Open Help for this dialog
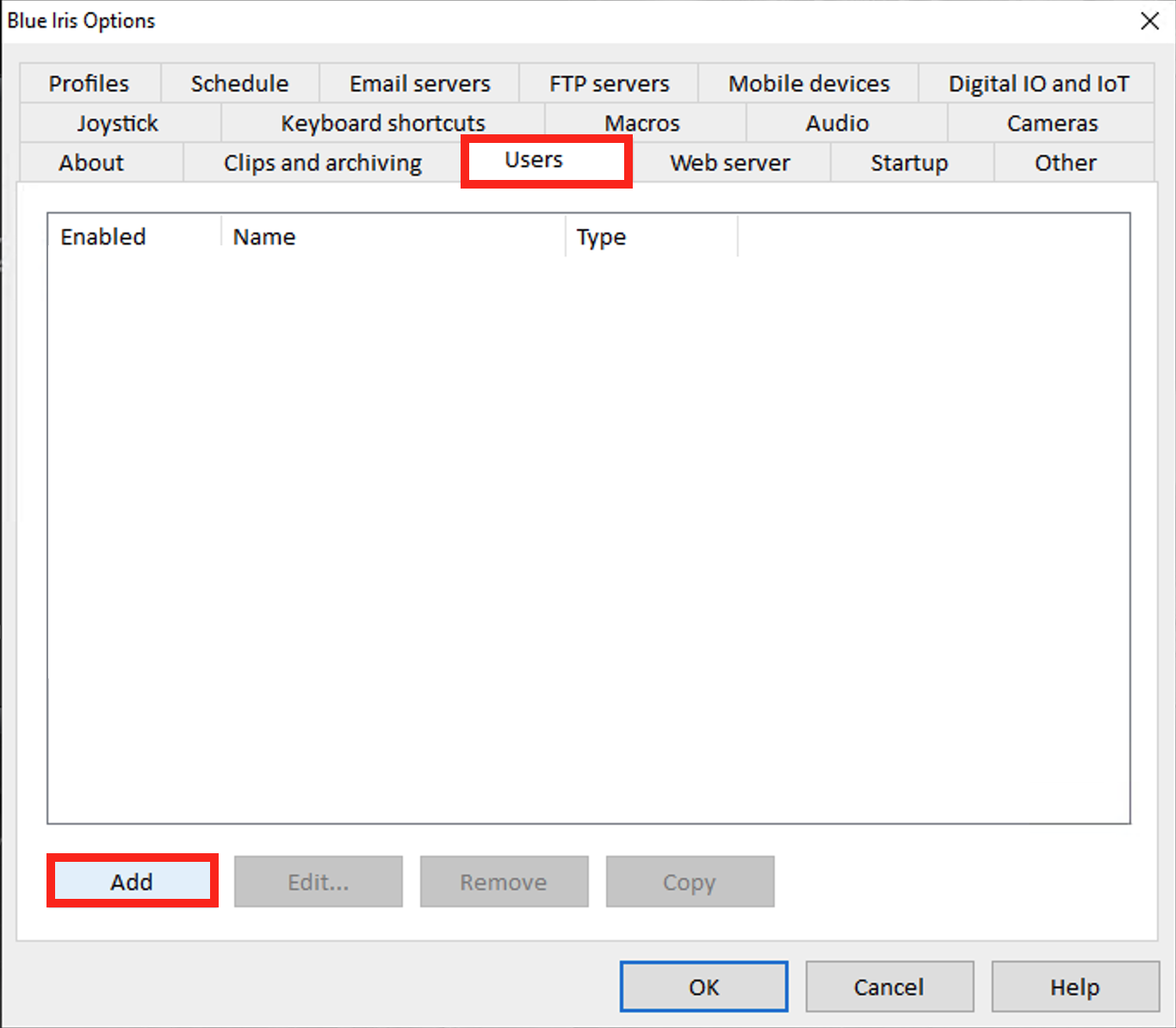The height and width of the screenshot is (1028, 1176). click(x=1075, y=987)
